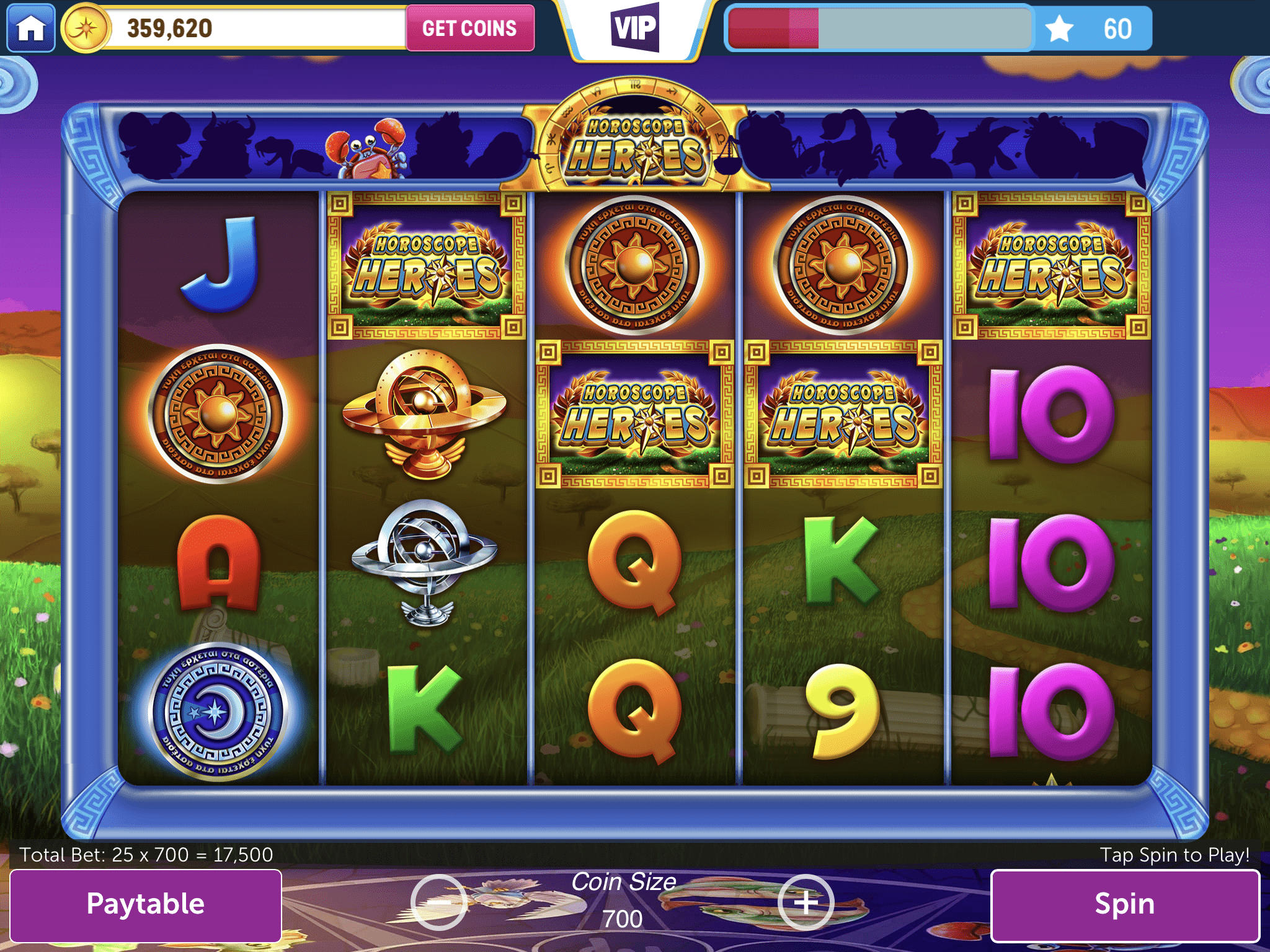Viewport: 1270px width, 952px height.
Task: Tap the yellow 9 symbol
Action: (843, 712)
